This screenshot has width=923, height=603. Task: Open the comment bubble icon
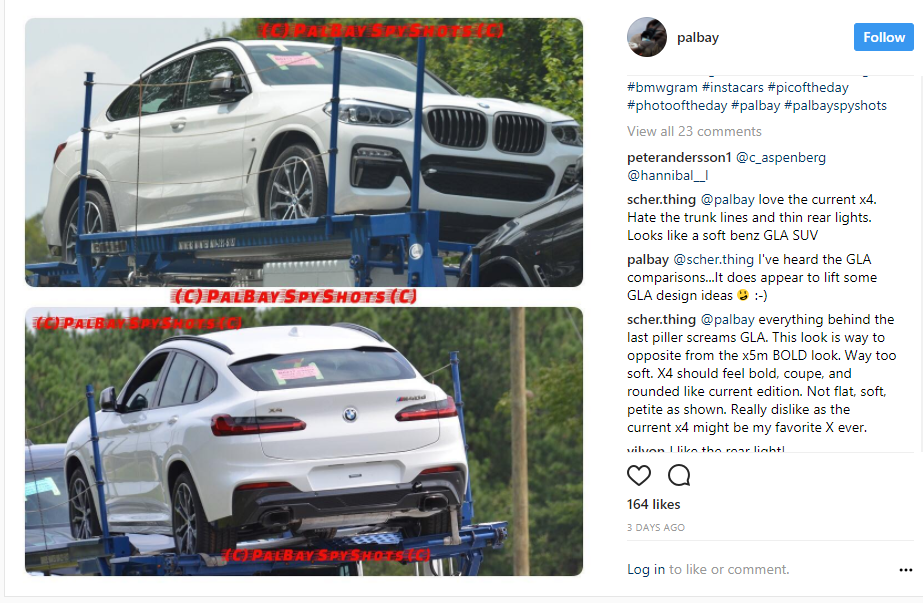679,475
